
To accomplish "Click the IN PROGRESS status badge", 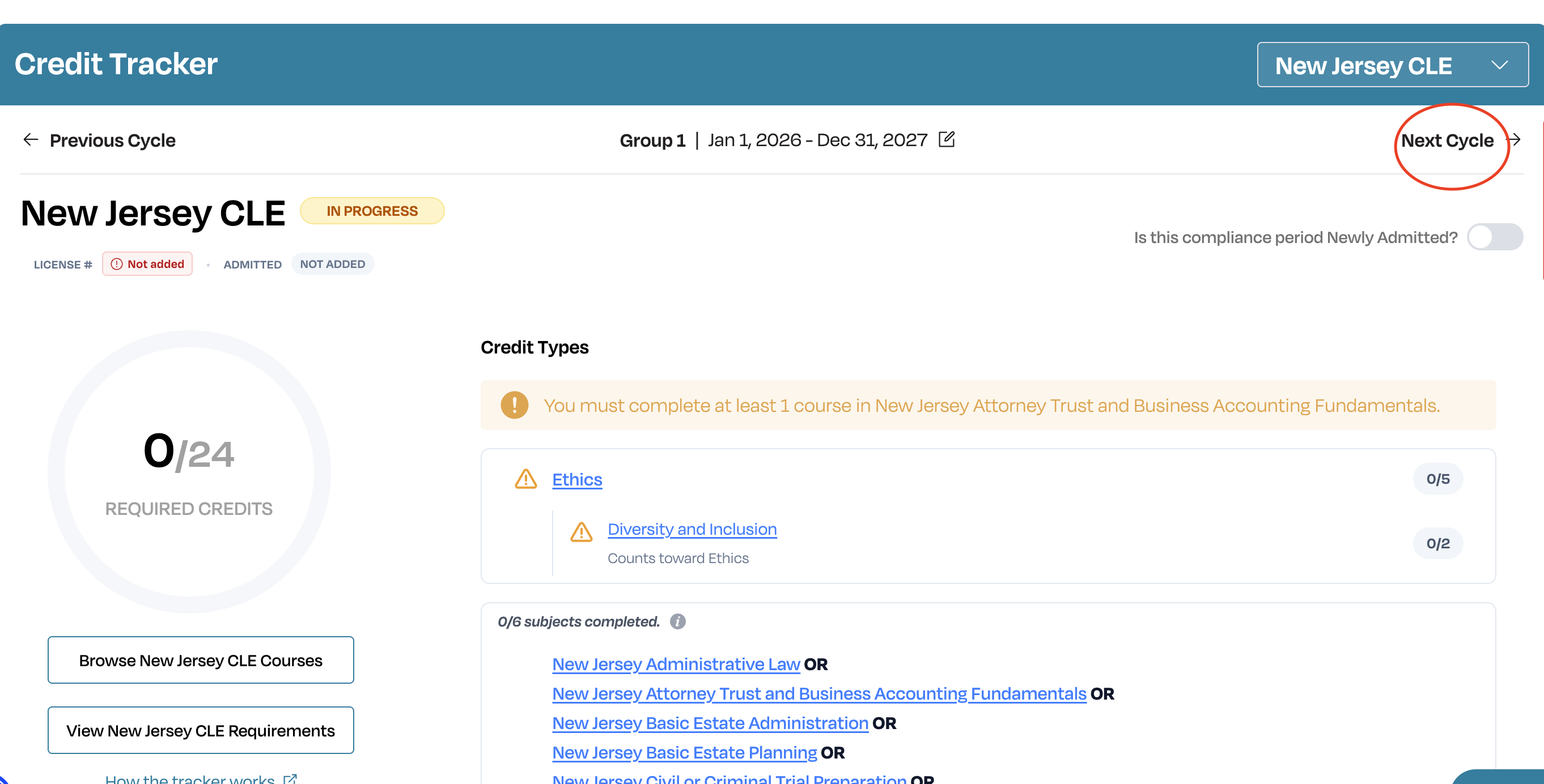I will [x=372, y=211].
